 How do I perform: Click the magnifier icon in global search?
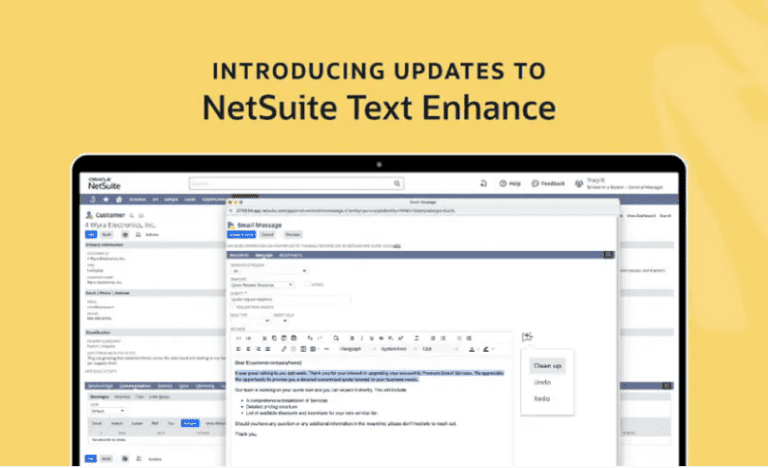(397, 183)
